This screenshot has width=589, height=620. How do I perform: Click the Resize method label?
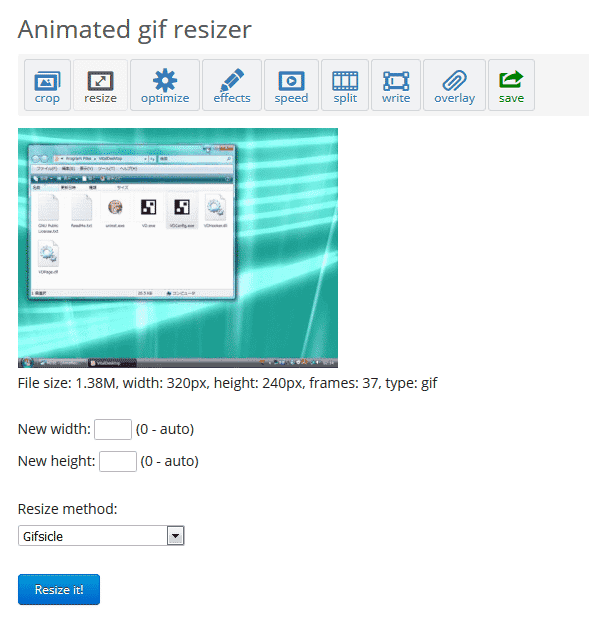(68, 509)
